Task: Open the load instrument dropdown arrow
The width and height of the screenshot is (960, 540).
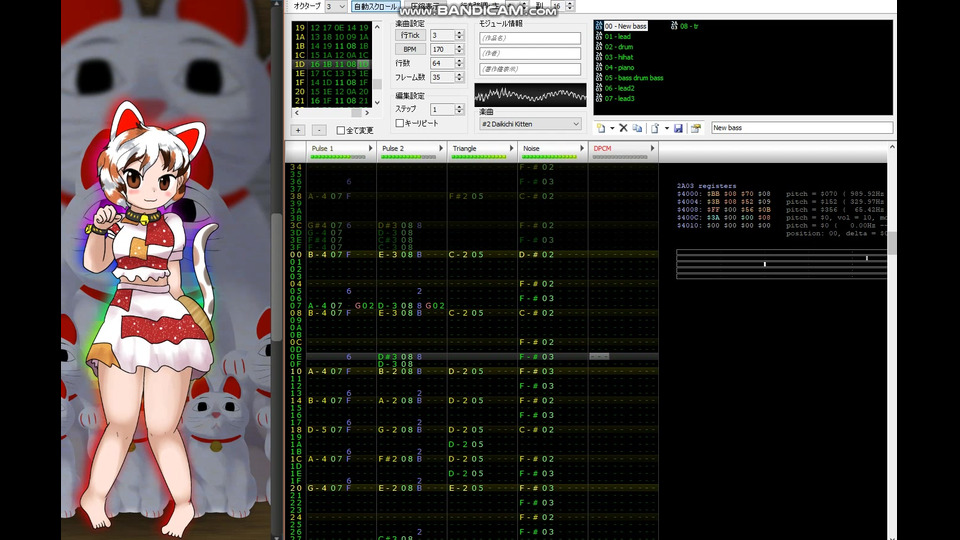Action: click(666, 128)
